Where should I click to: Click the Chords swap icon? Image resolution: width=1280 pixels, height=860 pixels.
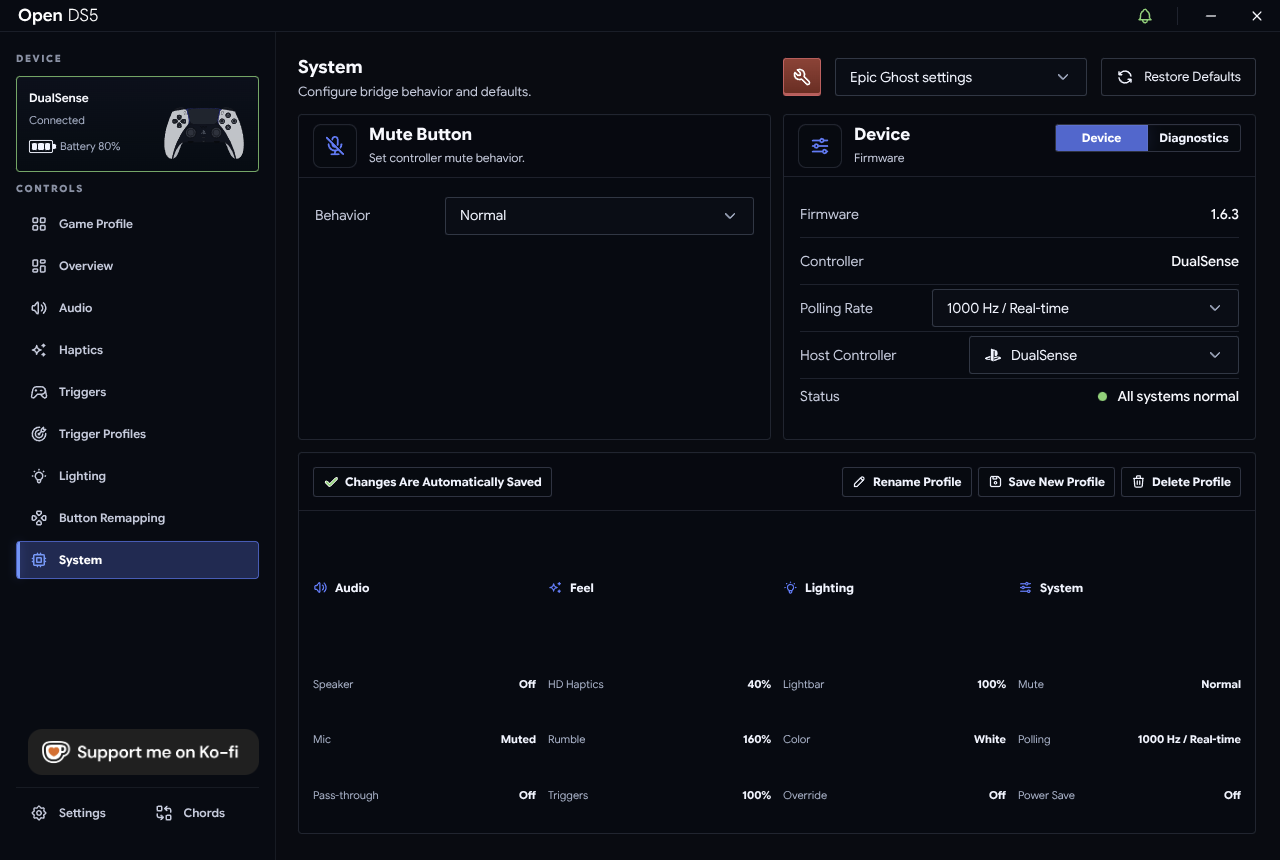pos(164,813)
